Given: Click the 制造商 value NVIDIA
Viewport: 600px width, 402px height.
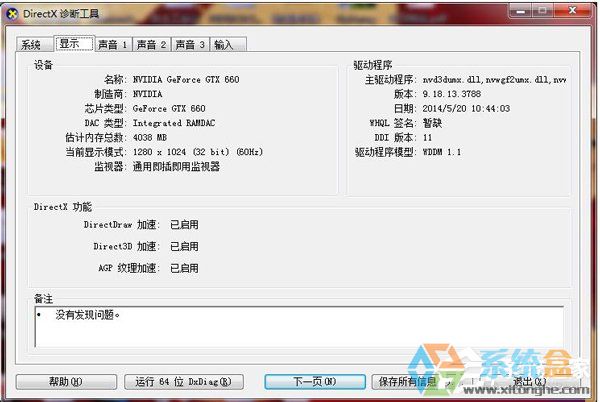Looking at the screenshot, I should click(x=147, y=94).
